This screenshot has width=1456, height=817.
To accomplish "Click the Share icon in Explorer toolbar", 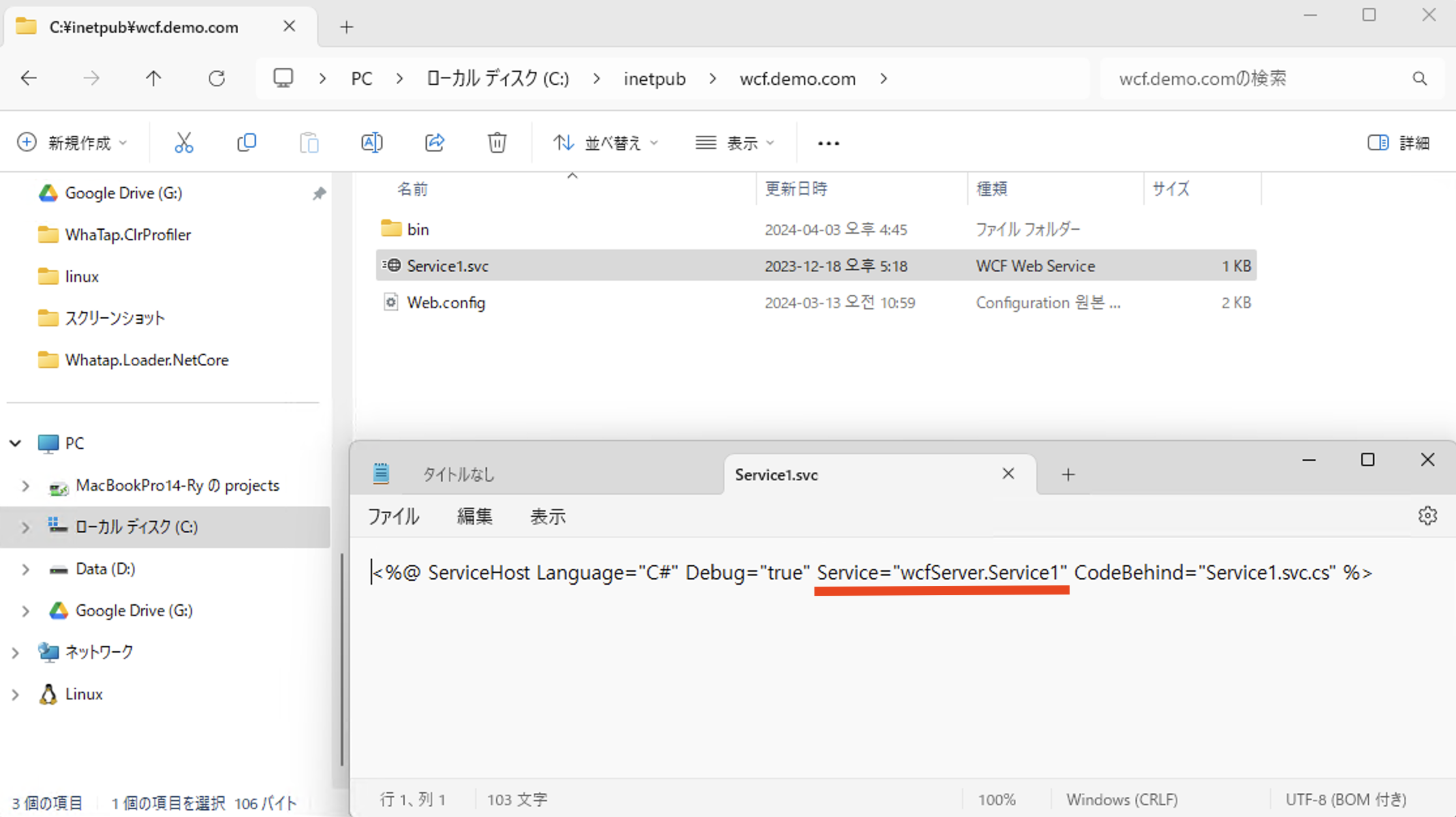I will [435, 142].
